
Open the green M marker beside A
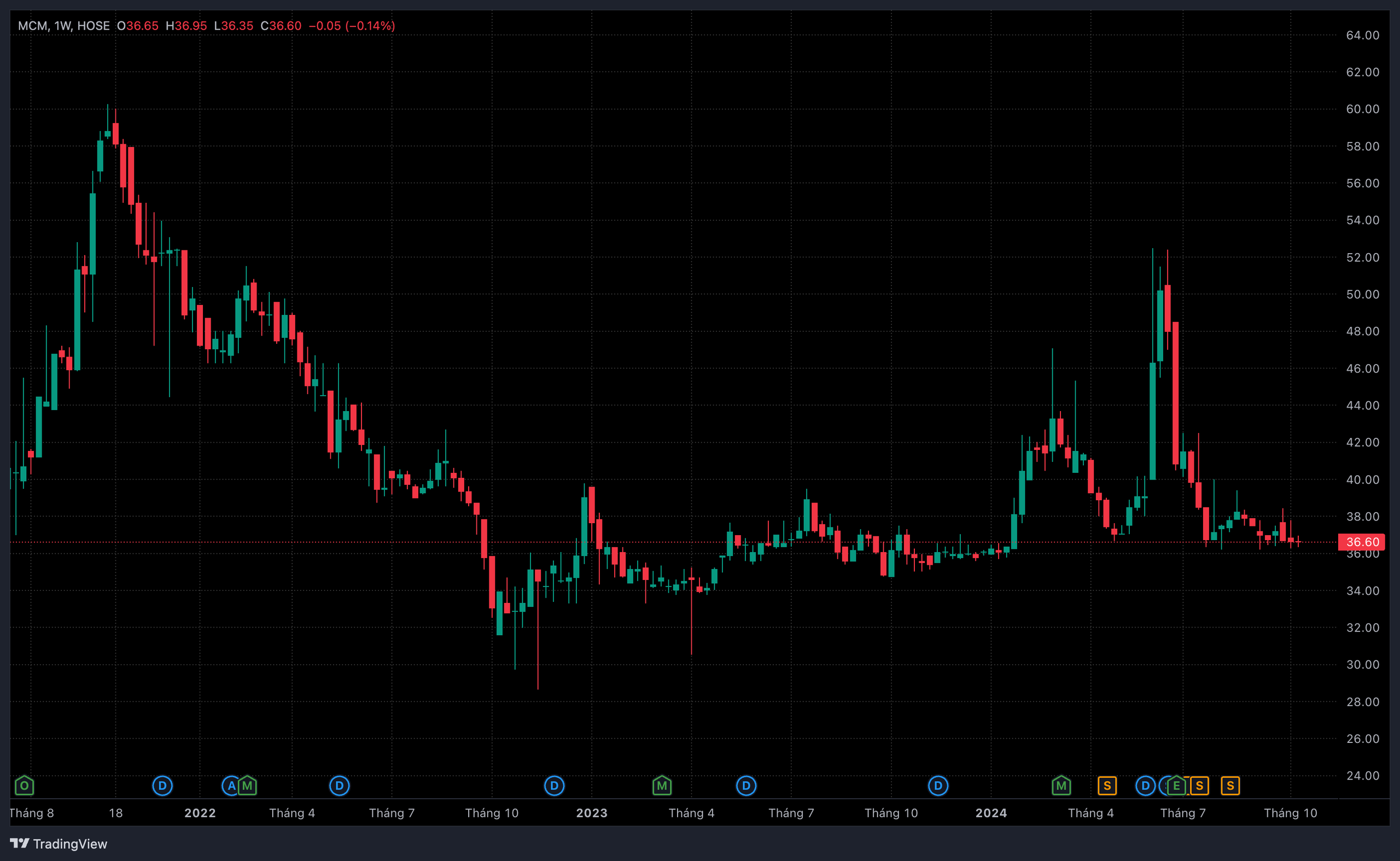coord(247,786)
